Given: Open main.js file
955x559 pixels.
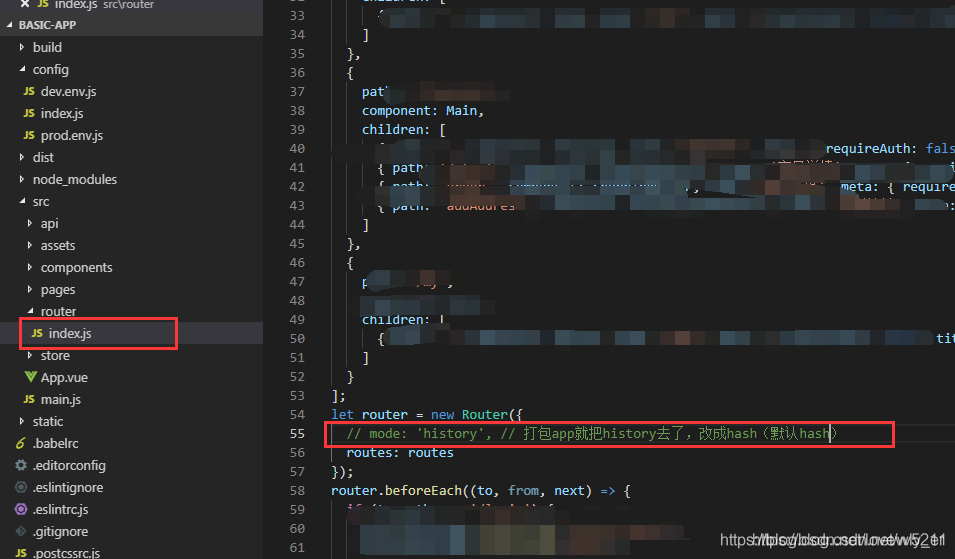Looking at the screenshot, I should coord(61,399).
